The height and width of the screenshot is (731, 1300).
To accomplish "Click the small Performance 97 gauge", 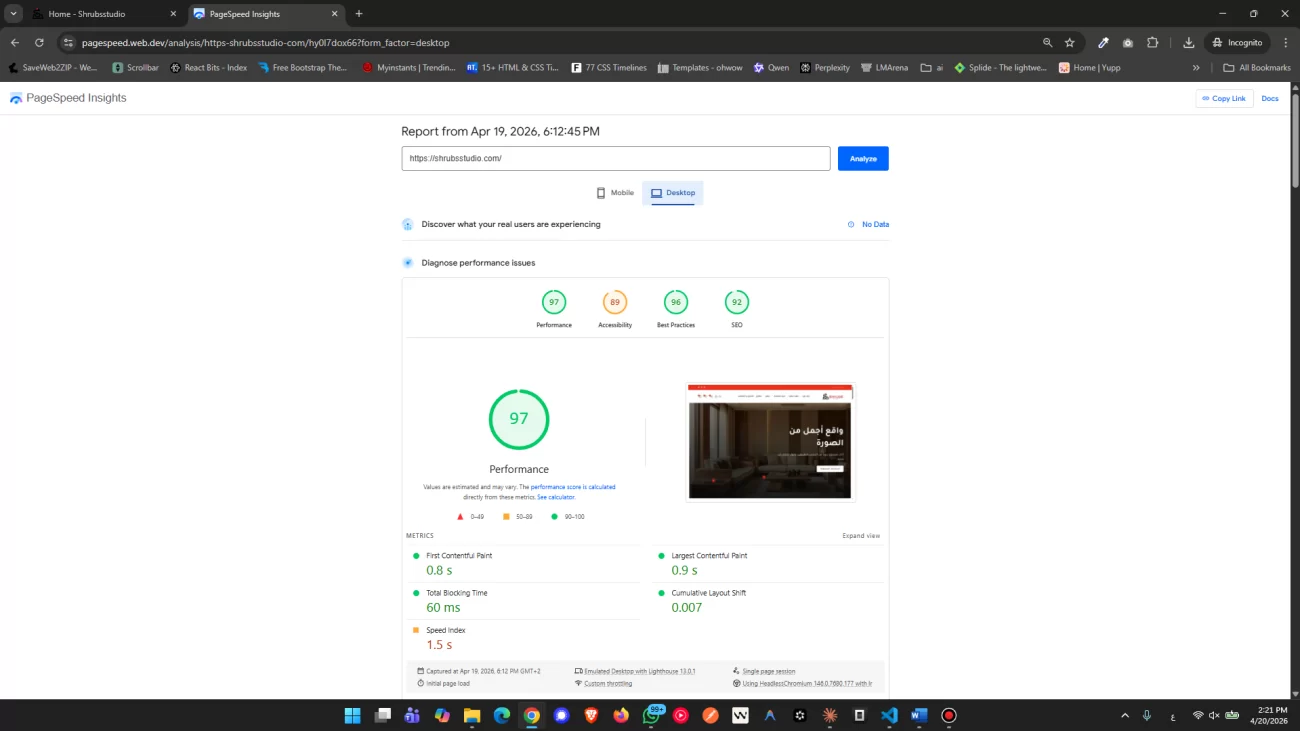I will click(554, 309).
